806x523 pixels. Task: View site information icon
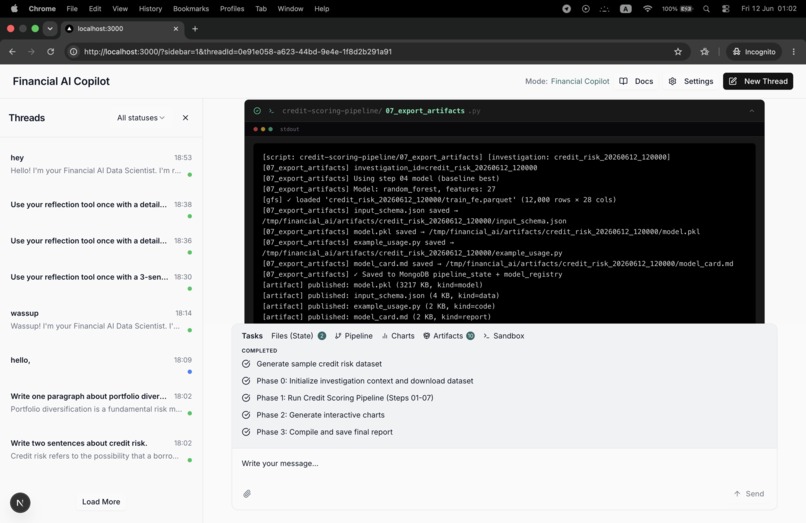pyautogui.click(x=74, y=51)
